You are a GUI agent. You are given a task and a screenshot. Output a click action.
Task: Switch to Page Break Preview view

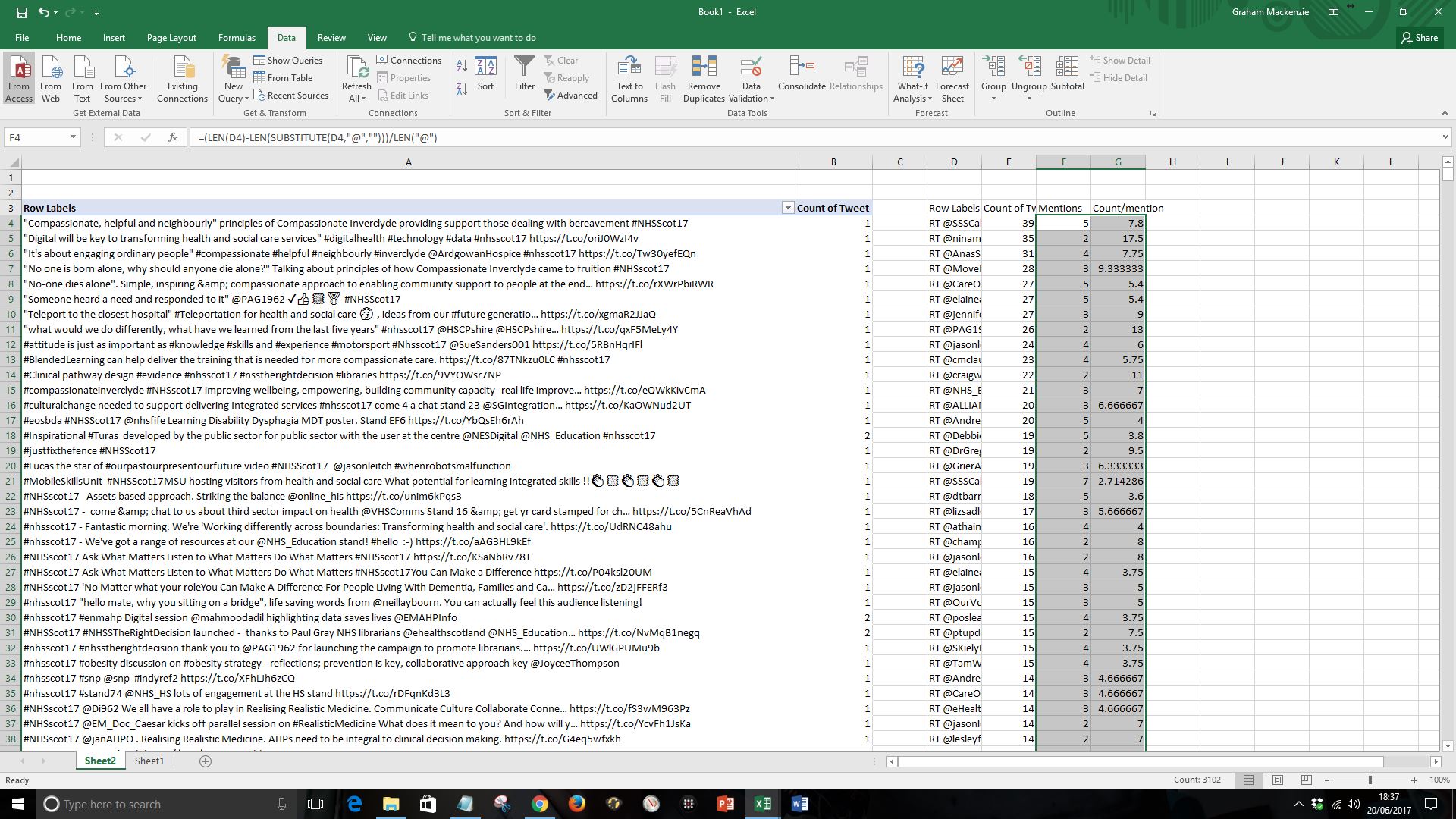(1306, 780)
